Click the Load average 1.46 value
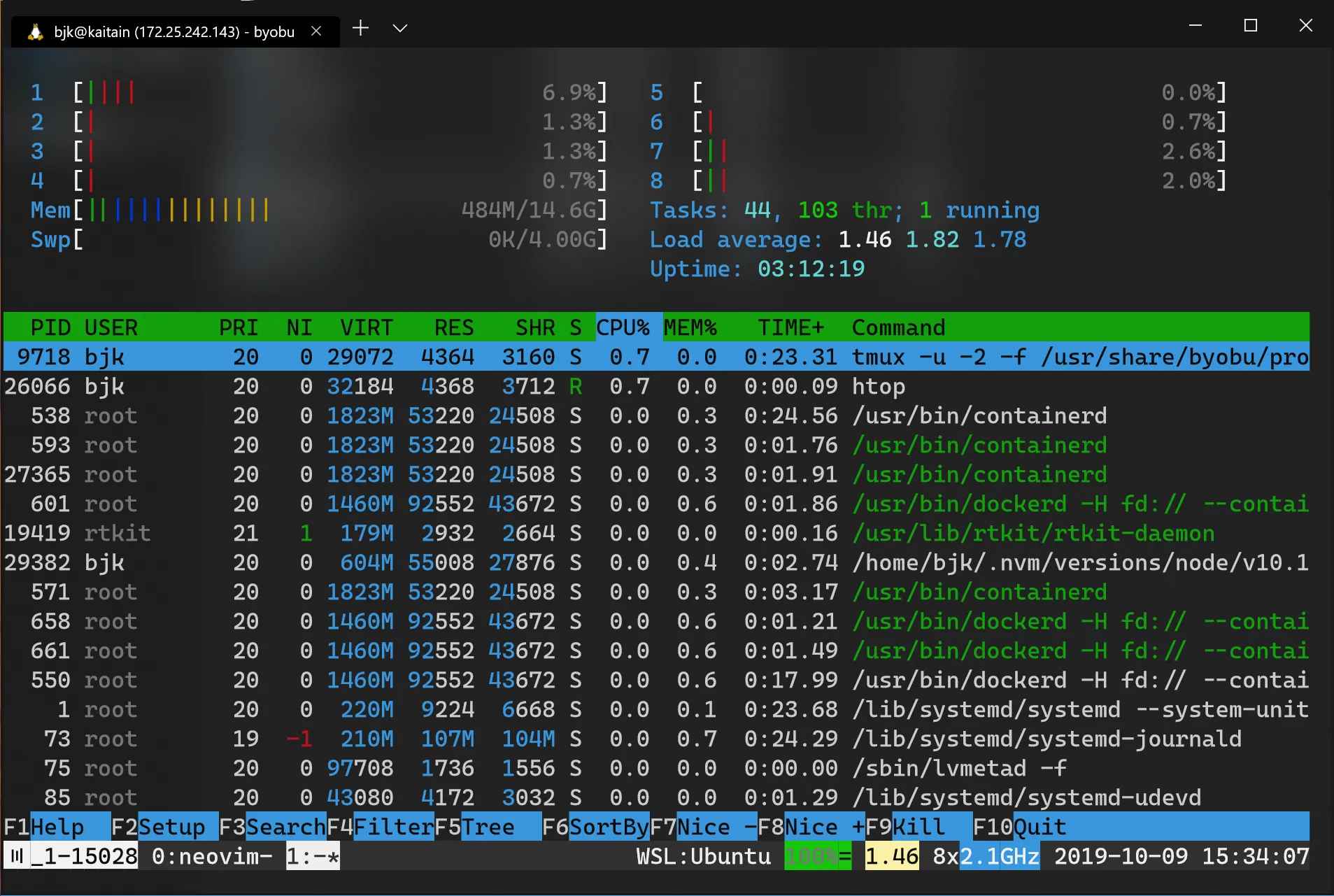Screen dimensions: 1334x896 pos(865,239)
